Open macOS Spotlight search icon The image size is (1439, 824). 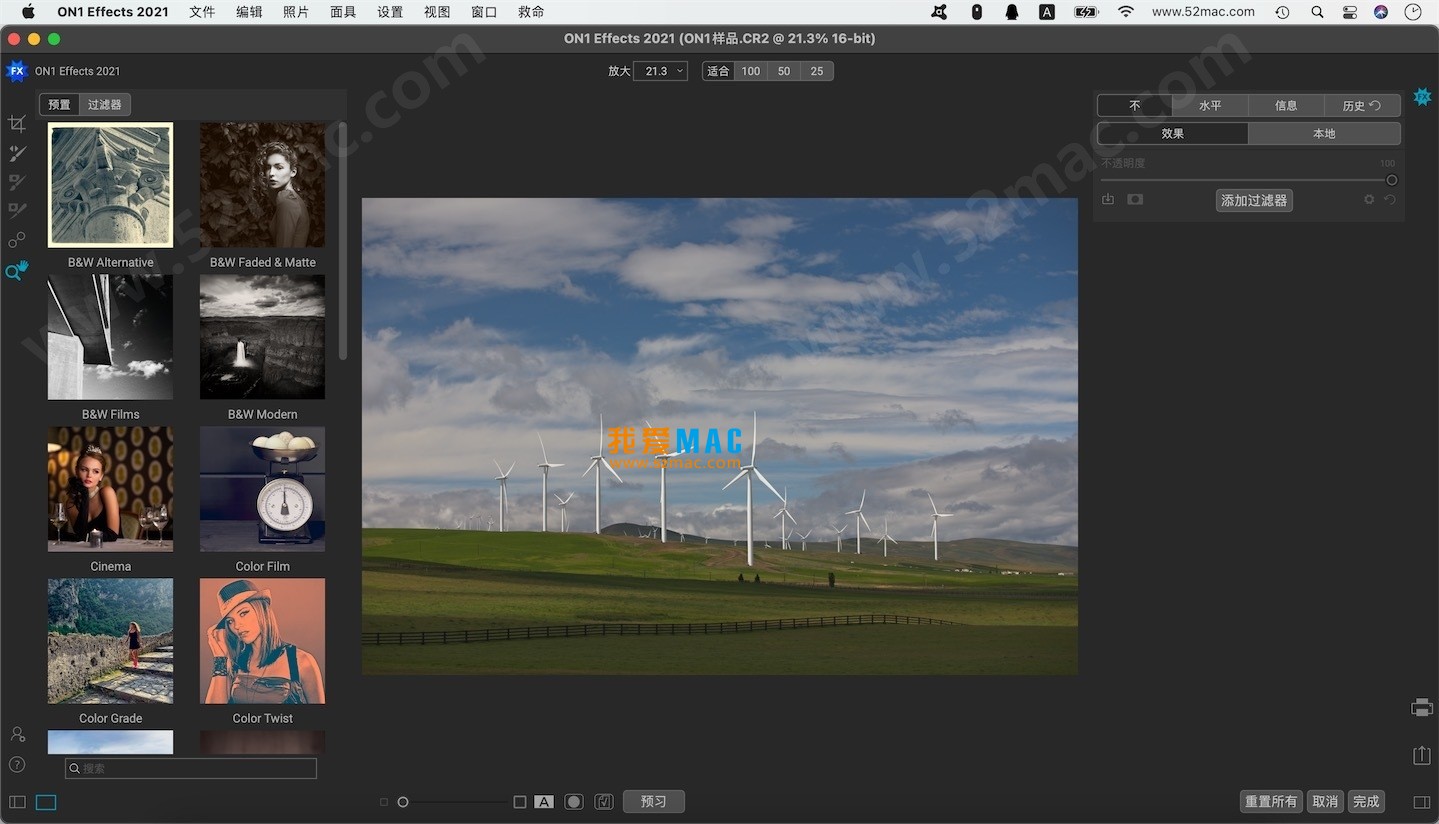coord(1317,12)
